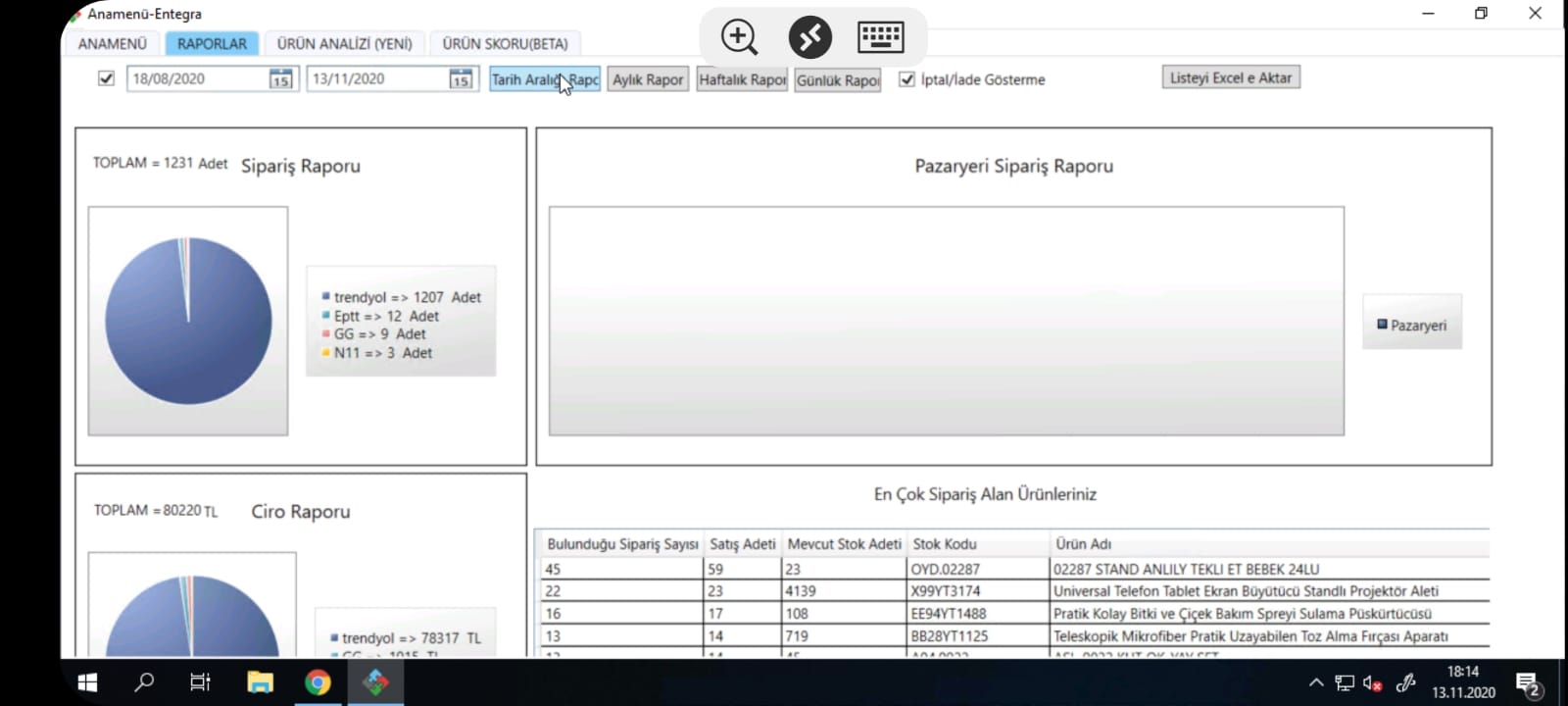This screenshot has width=1568, height=706.
Task: Click the Eptt 12 Adet legend swatch
Action: click(326, 315)
